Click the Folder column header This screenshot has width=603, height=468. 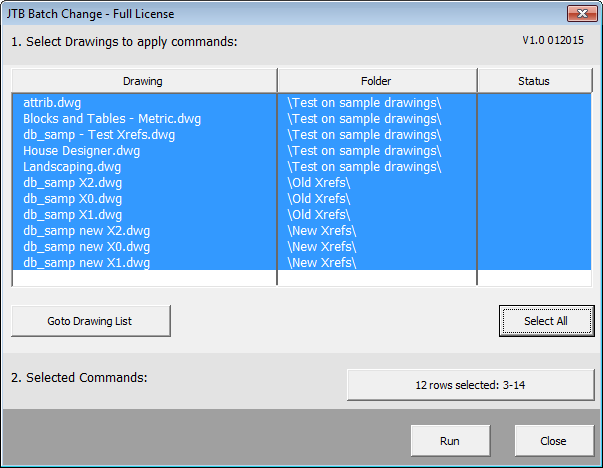point(377,81)
